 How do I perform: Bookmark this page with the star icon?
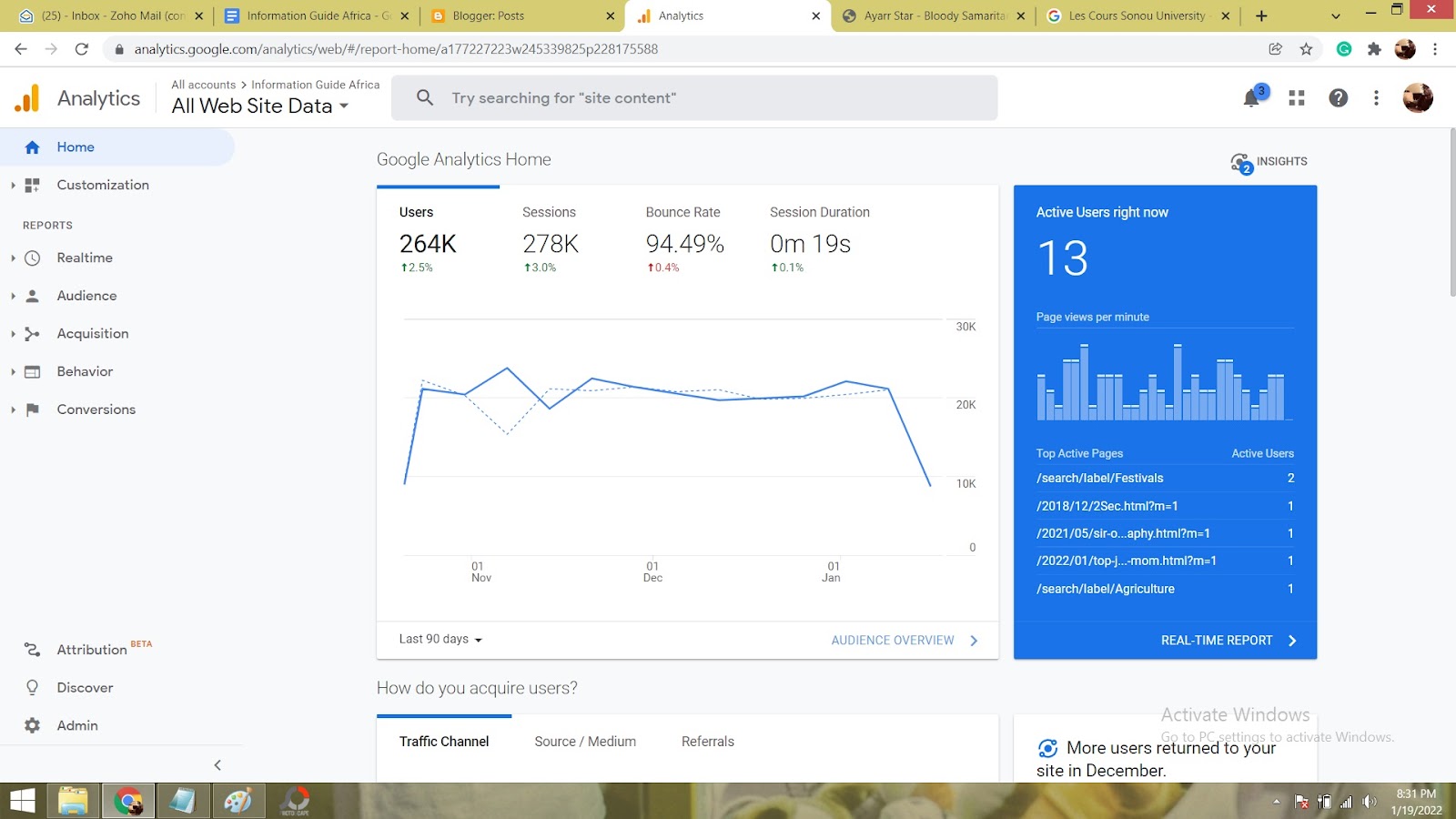click(1307, 49)
